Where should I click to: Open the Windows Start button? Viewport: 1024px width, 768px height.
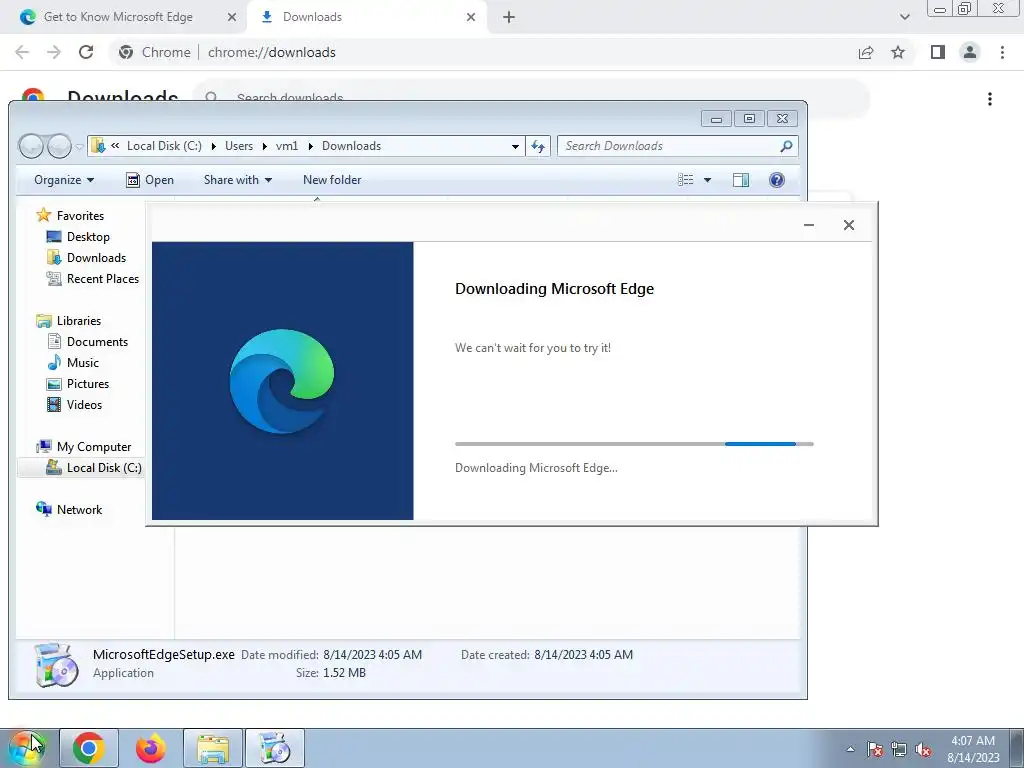click(x=28, y=748)
